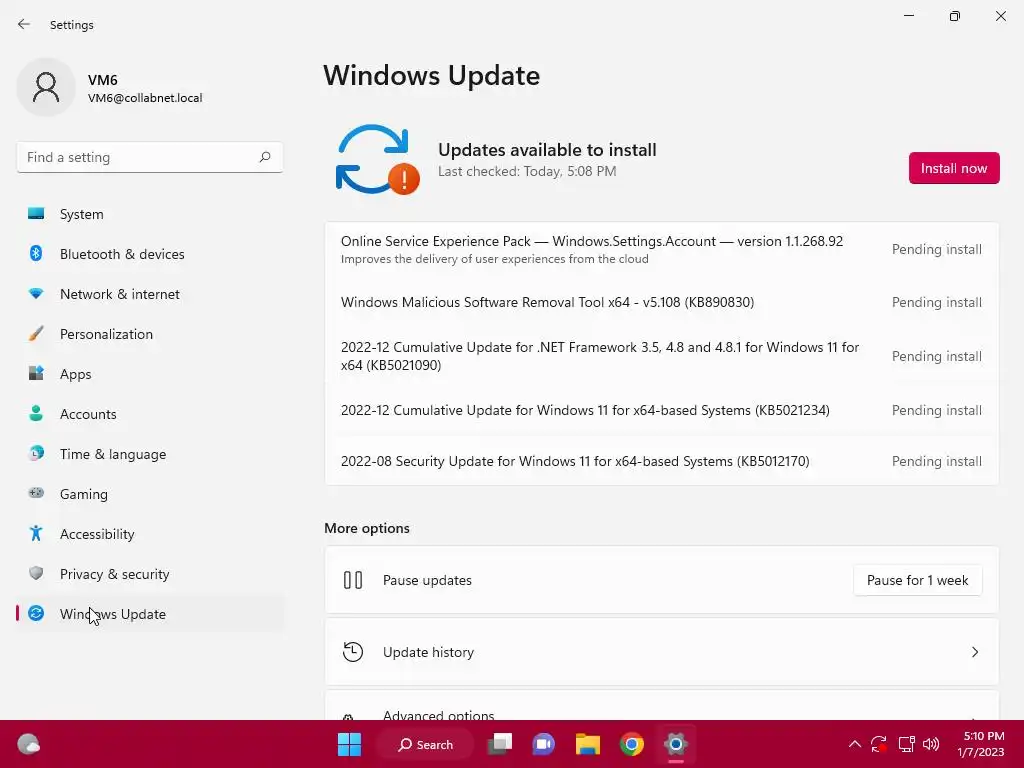Click the Gaming controller icon
The width and height of the screenshot is (1024, 768).
36,493
